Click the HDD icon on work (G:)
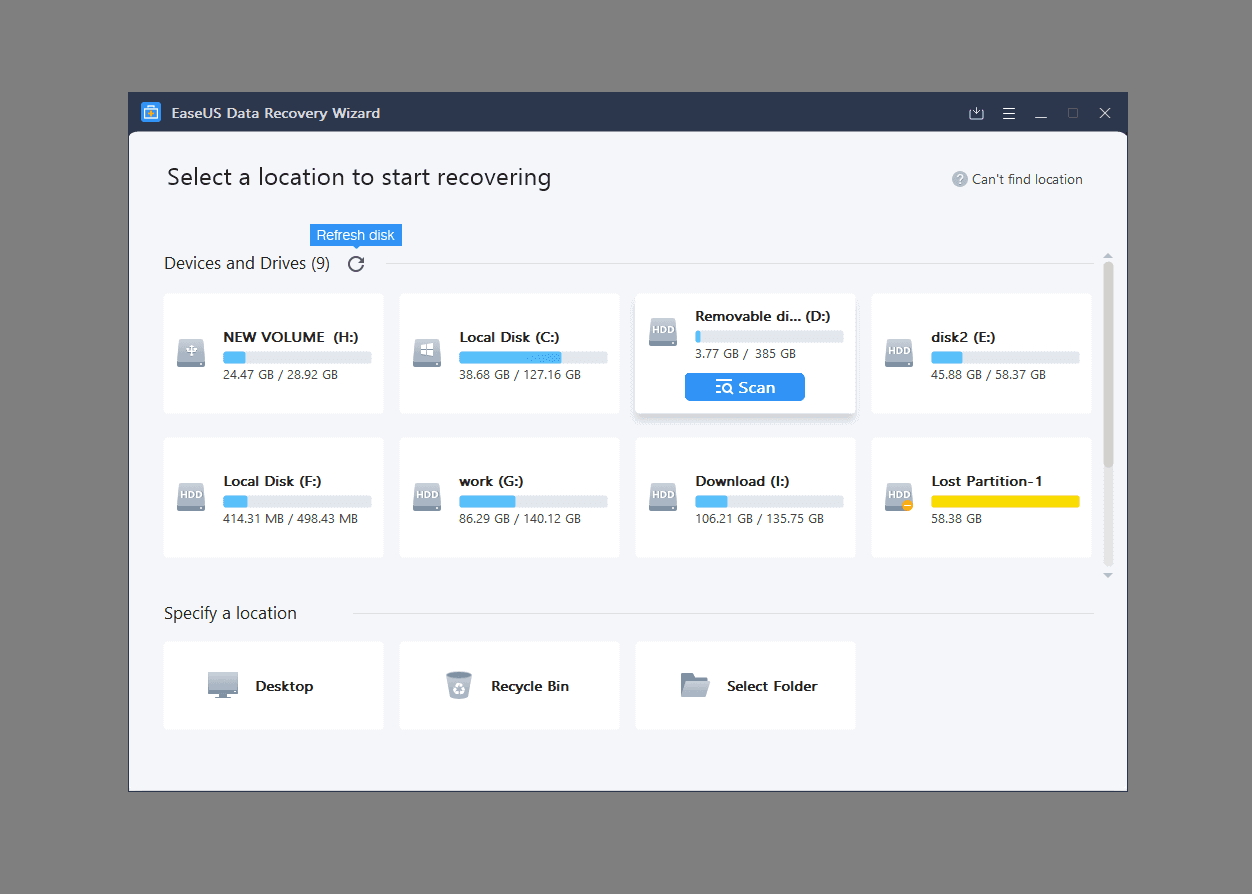1252x894 pixels. [x=426, y=496]
